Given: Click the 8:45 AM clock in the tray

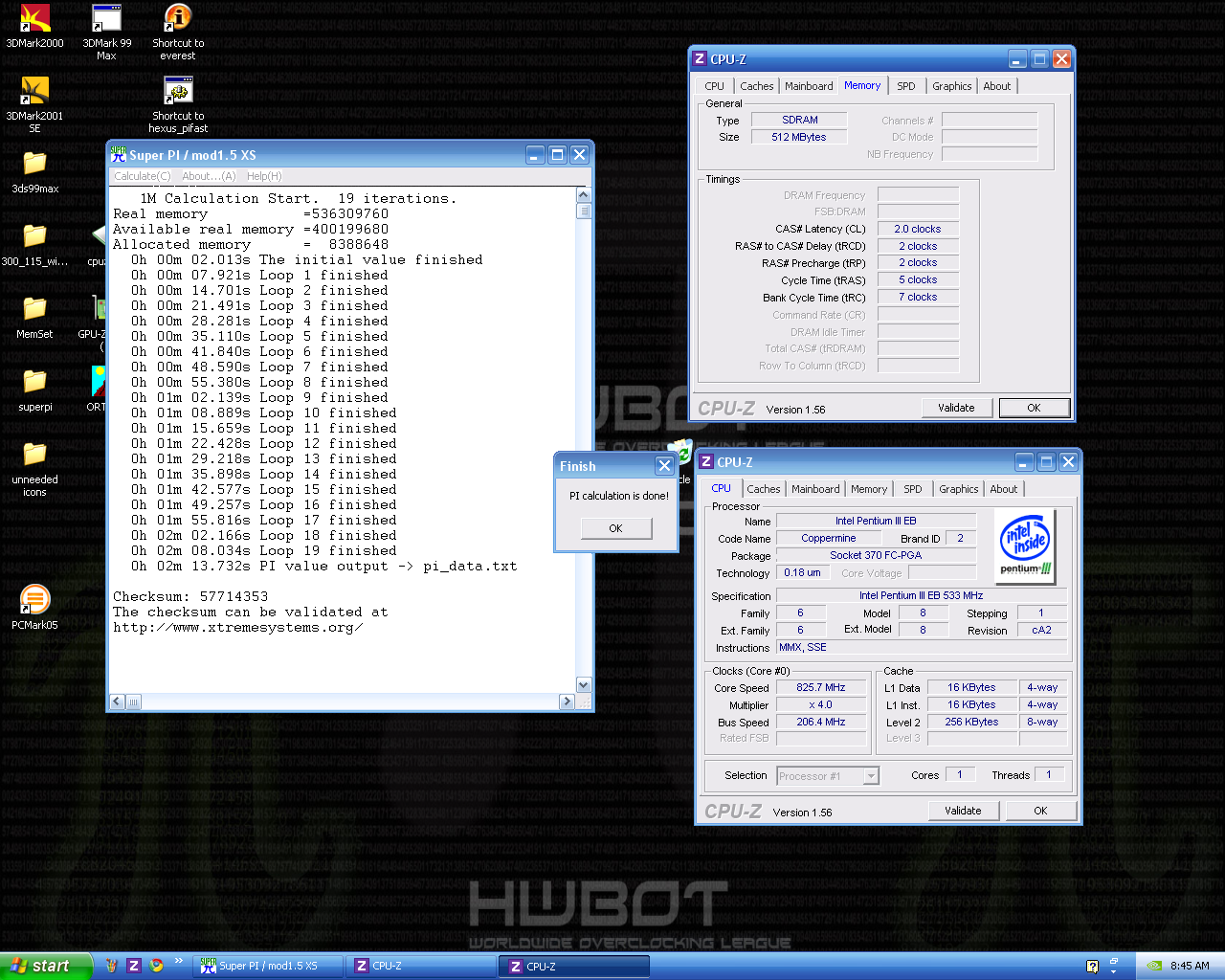Looking at the screenshot, I should pyautogui.click(x=1190, y=967).
